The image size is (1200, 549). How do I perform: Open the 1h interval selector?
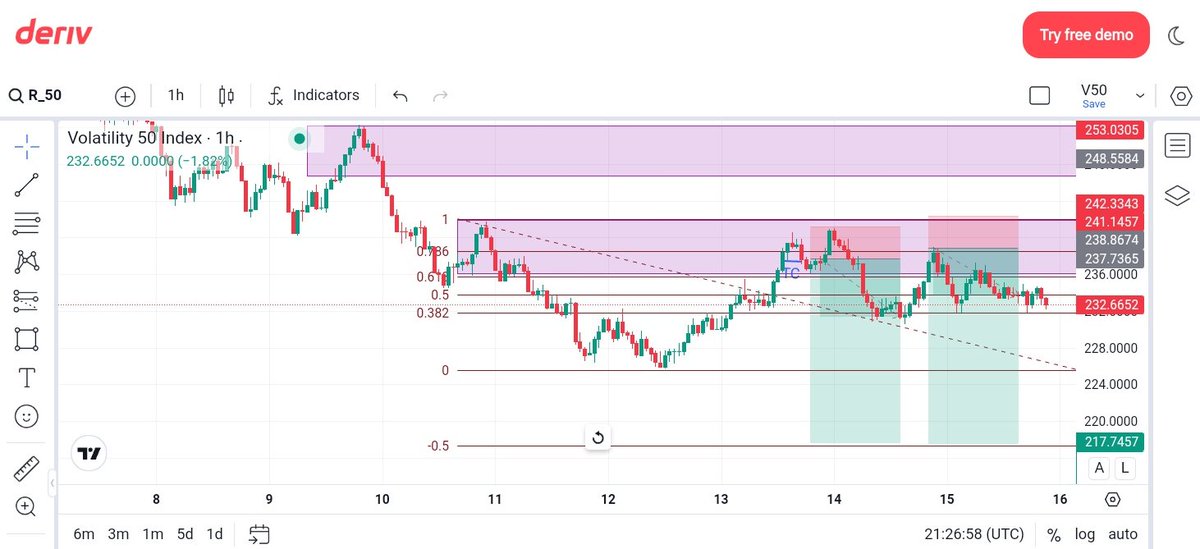[176, 95]
